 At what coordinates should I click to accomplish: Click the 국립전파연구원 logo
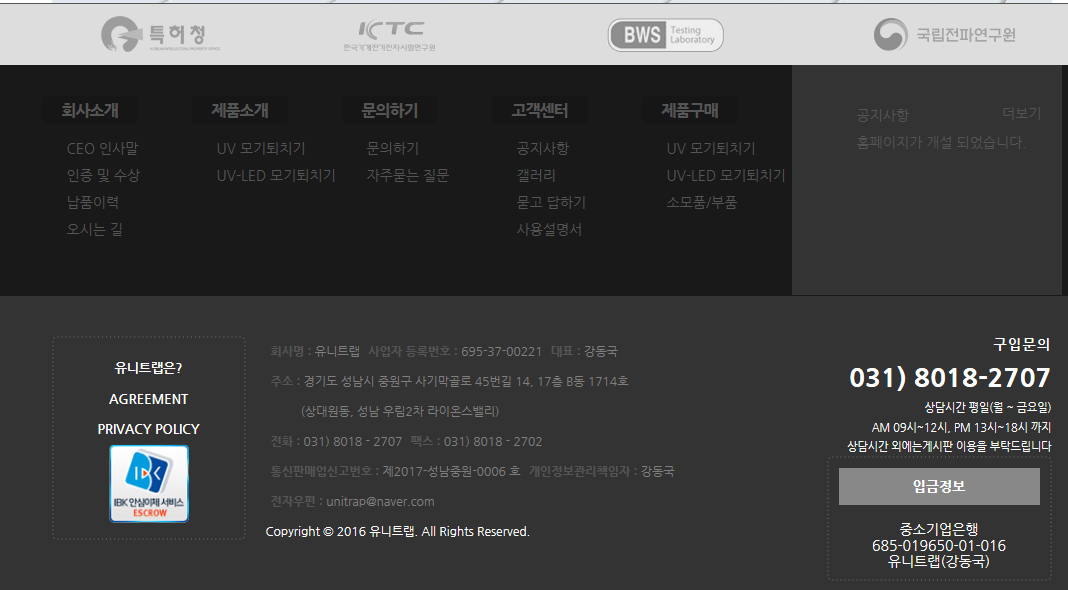pyautogui.click(x=944, y=35)
